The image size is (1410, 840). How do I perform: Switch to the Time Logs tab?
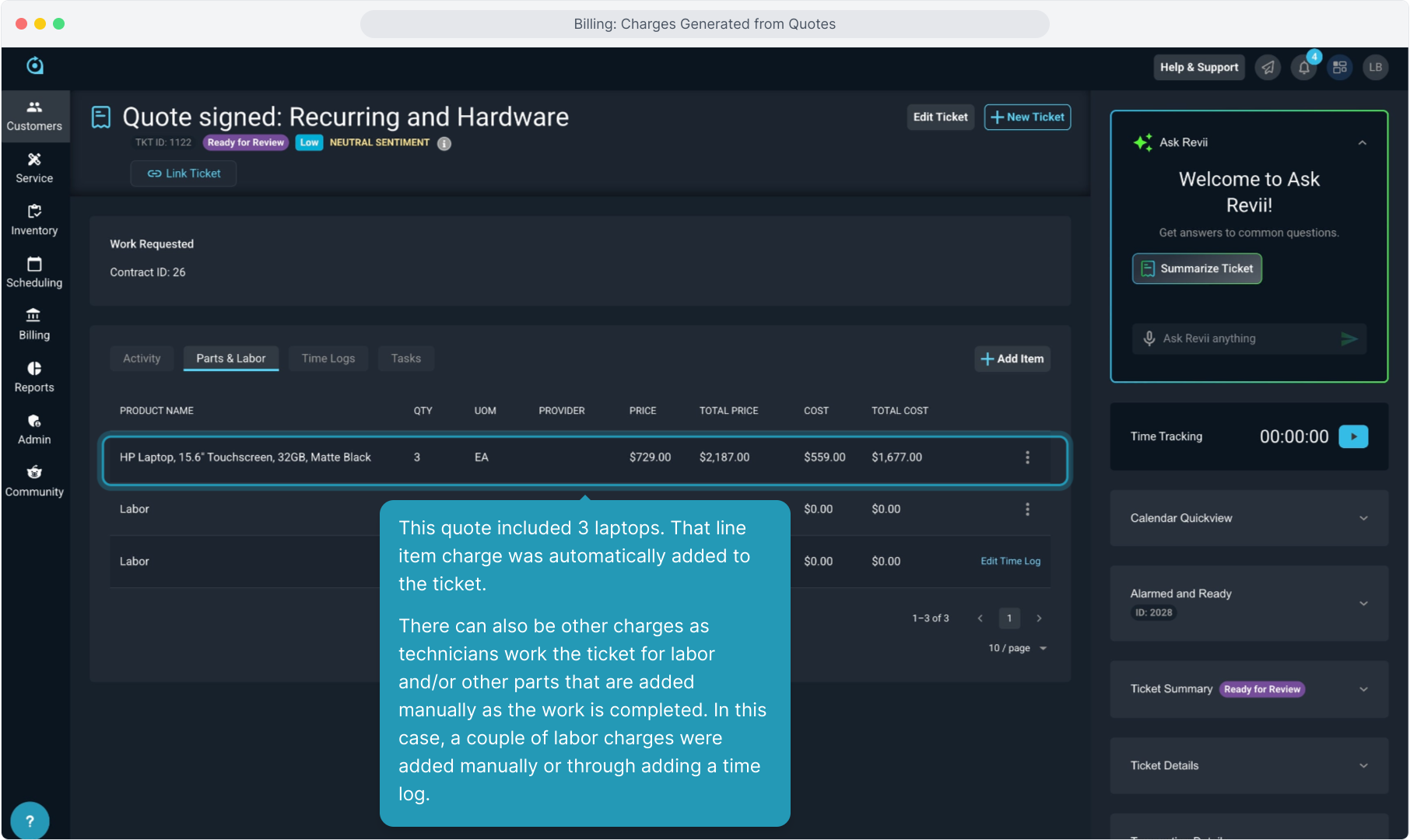pyautogui.click(x=328, y=359)
